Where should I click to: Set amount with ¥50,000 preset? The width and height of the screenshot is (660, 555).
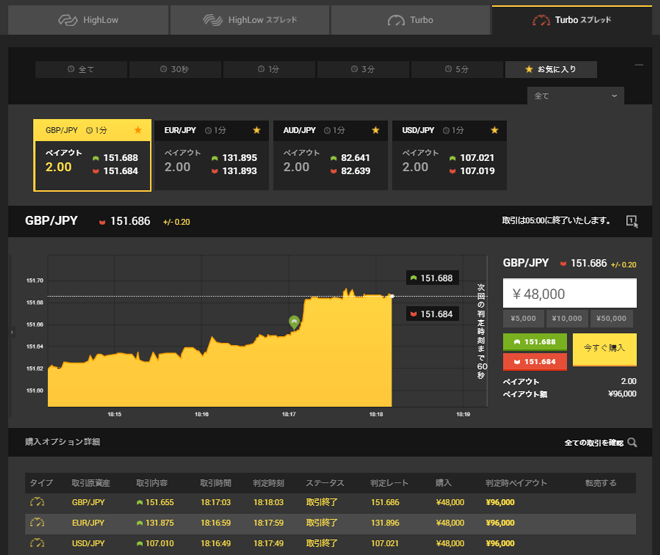[x=611, y=319]
